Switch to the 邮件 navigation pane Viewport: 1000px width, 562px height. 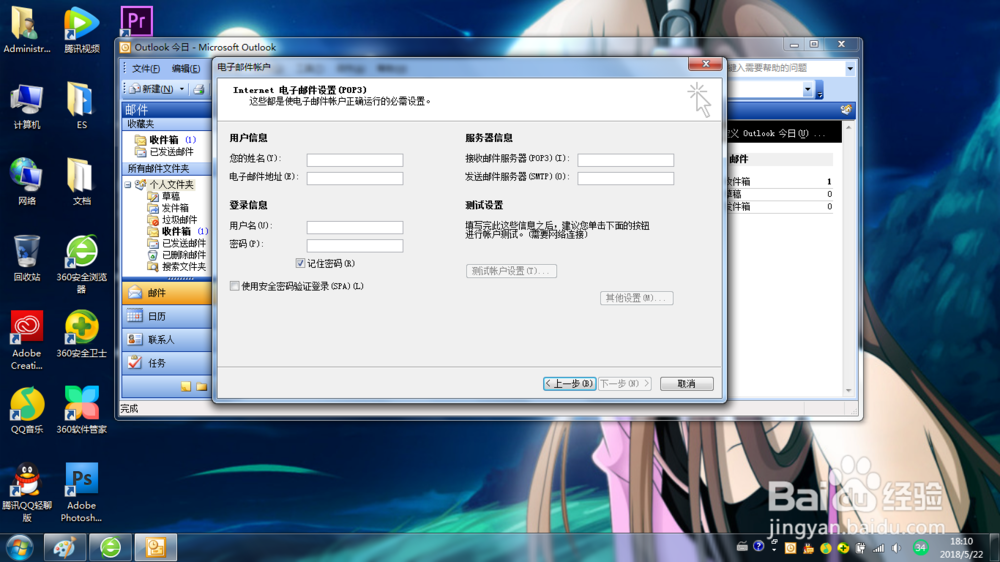[166, 293]
